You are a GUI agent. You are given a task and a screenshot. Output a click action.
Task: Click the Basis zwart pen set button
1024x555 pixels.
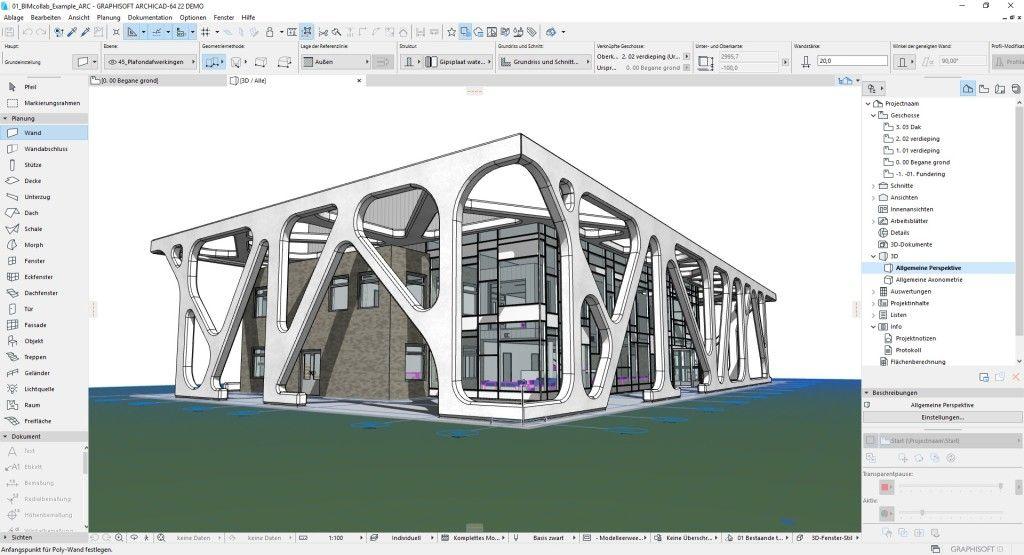(x=545, y=538)
